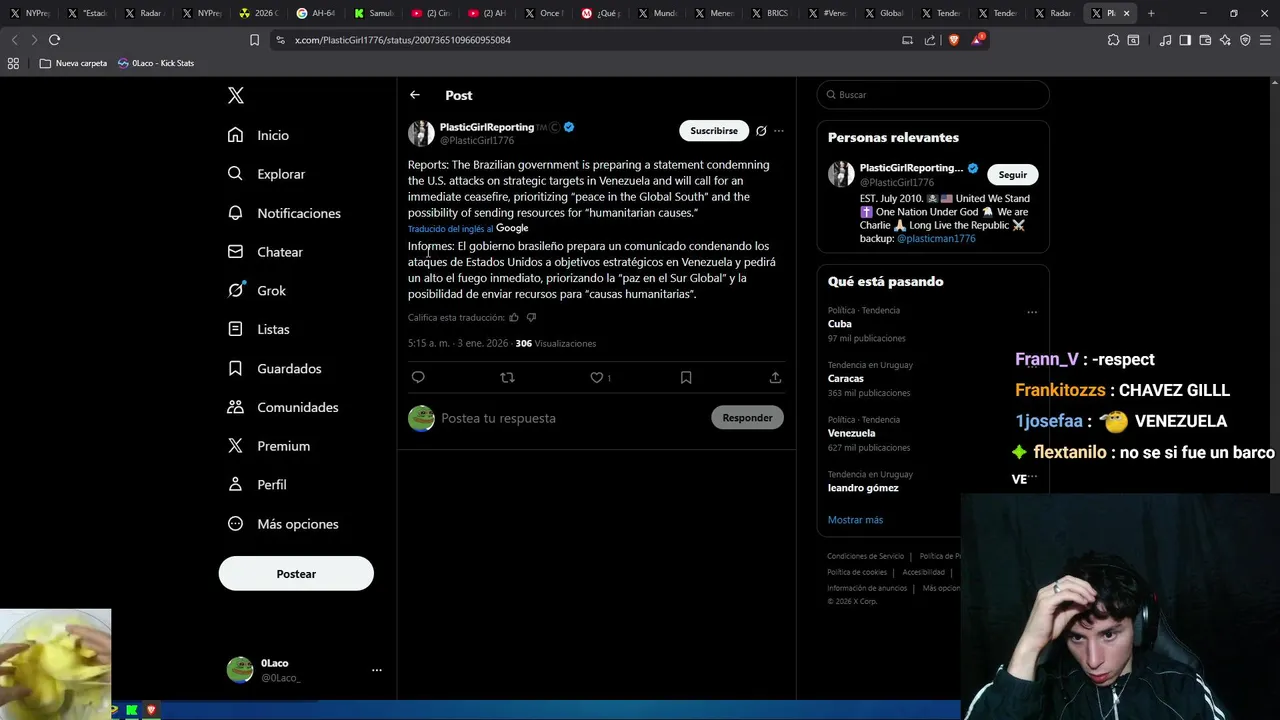
Task: Bookmark the post
Action: tap(686, 377)
